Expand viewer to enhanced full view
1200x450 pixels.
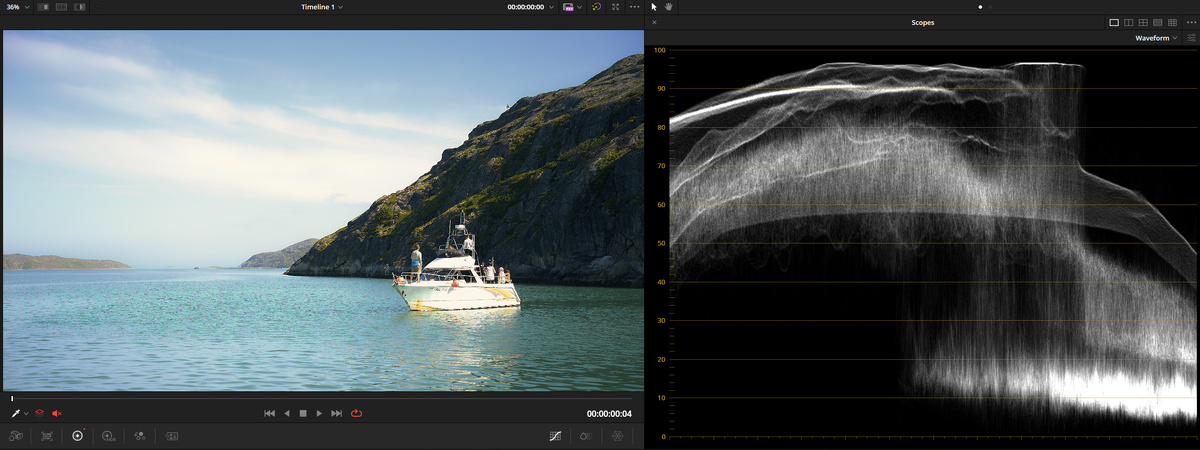[616, 7]
